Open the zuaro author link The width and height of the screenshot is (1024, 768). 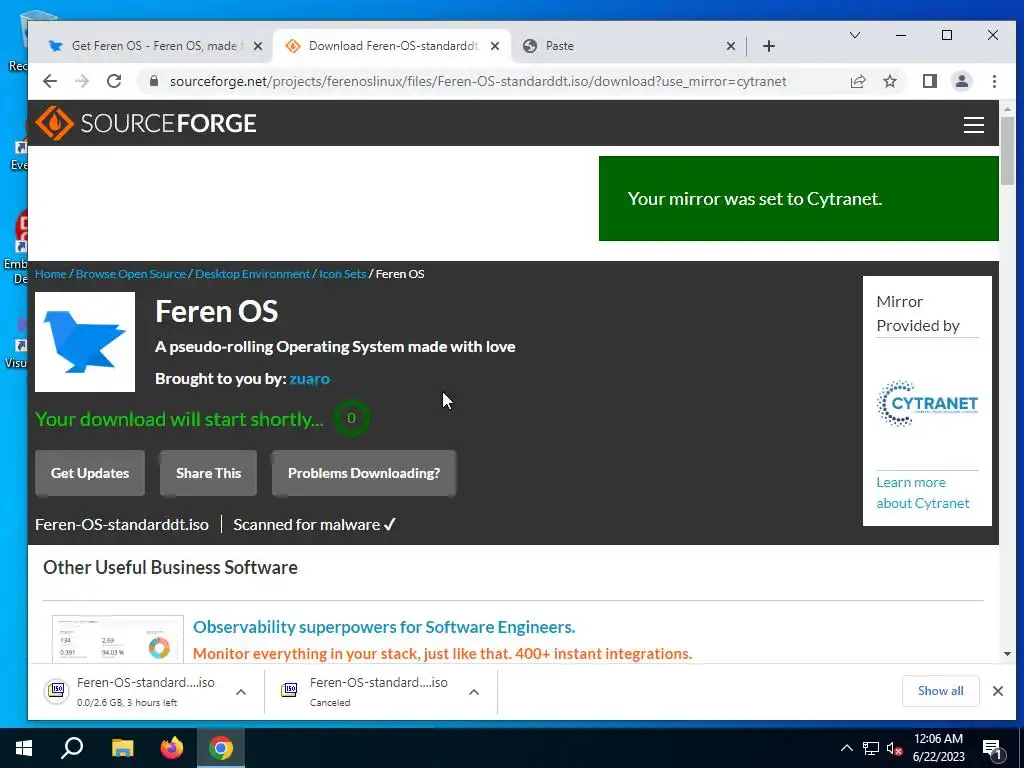click(310, 379)
